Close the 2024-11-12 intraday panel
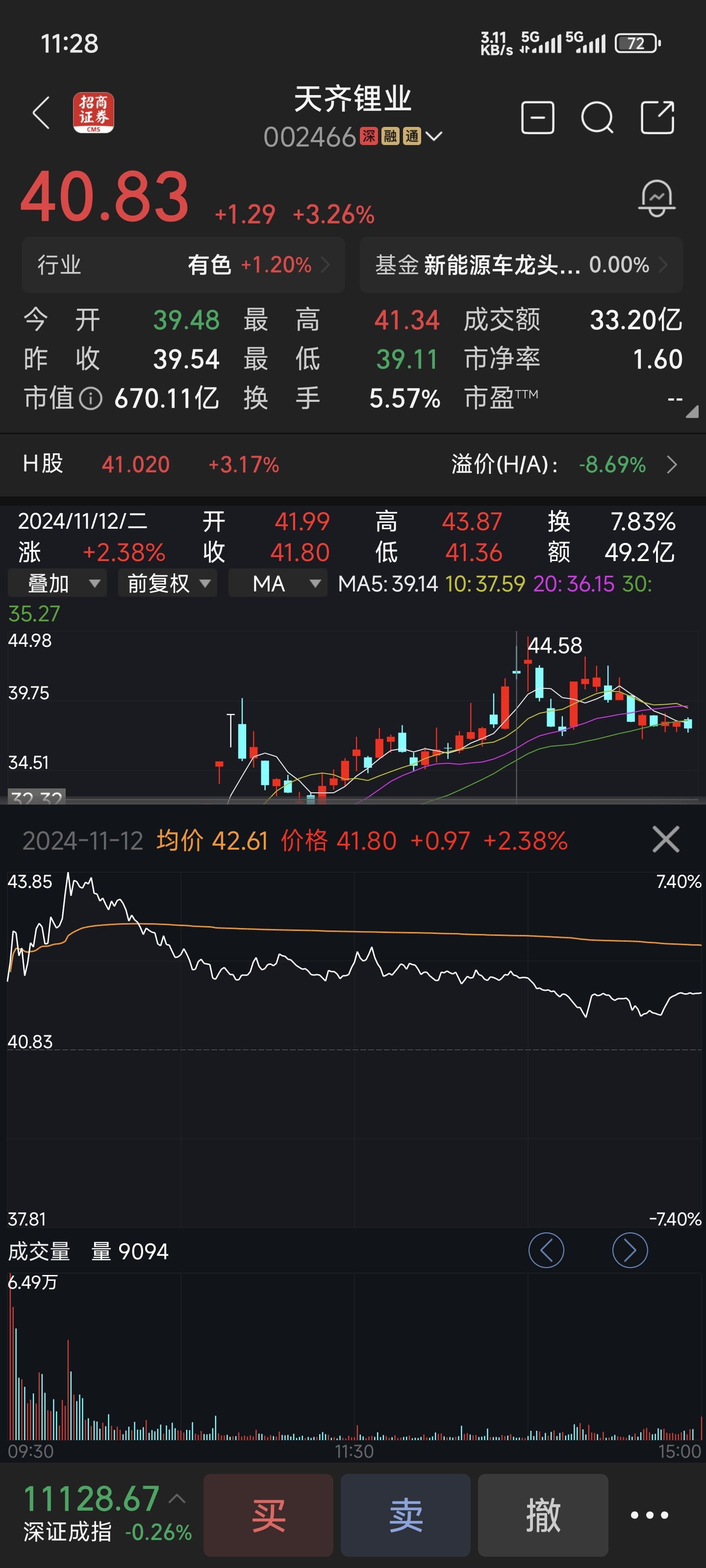This screenshot has height=1568, width=706. coord(665,840)
